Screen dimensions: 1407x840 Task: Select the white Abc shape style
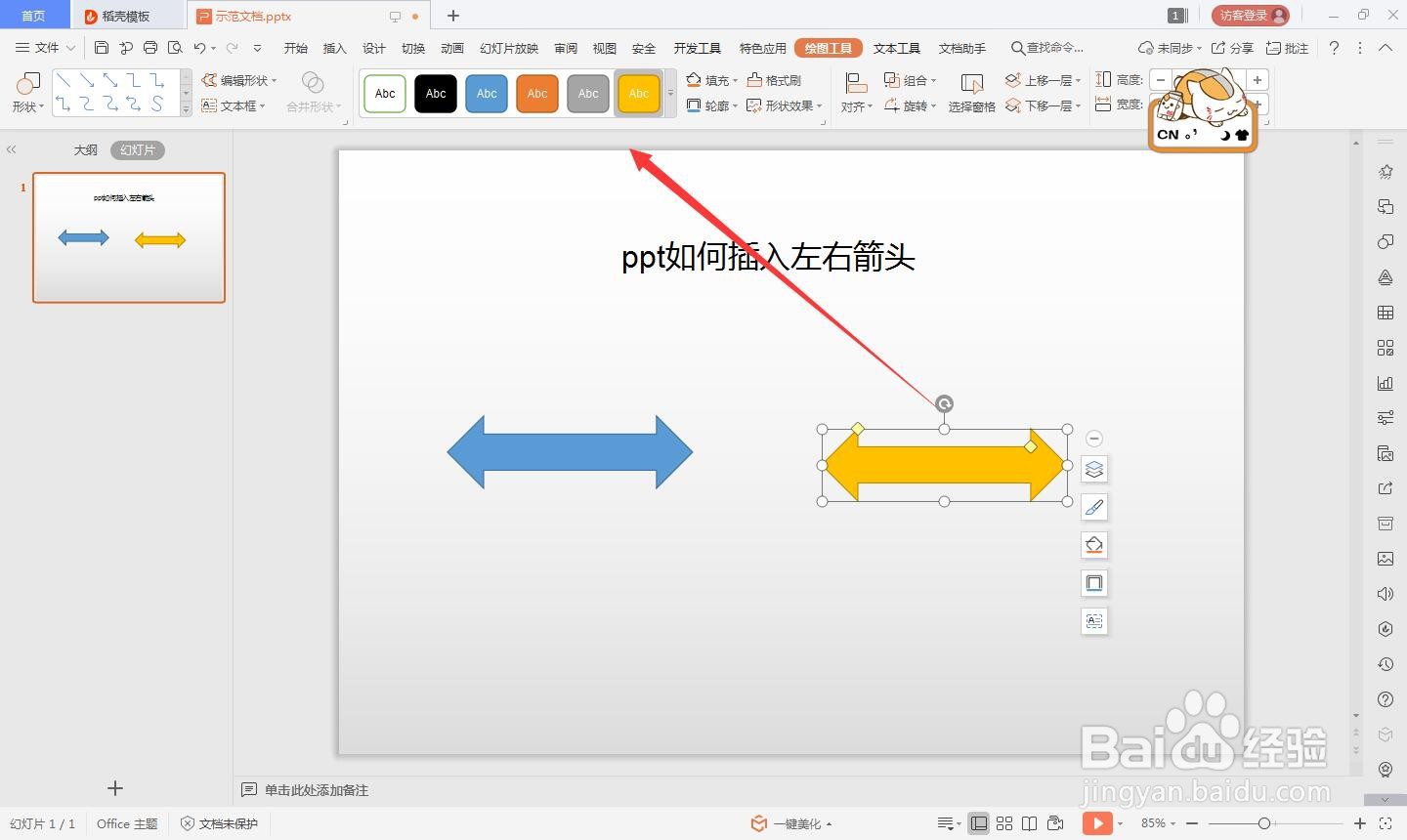pyautogui.click(x=385, y=94)
